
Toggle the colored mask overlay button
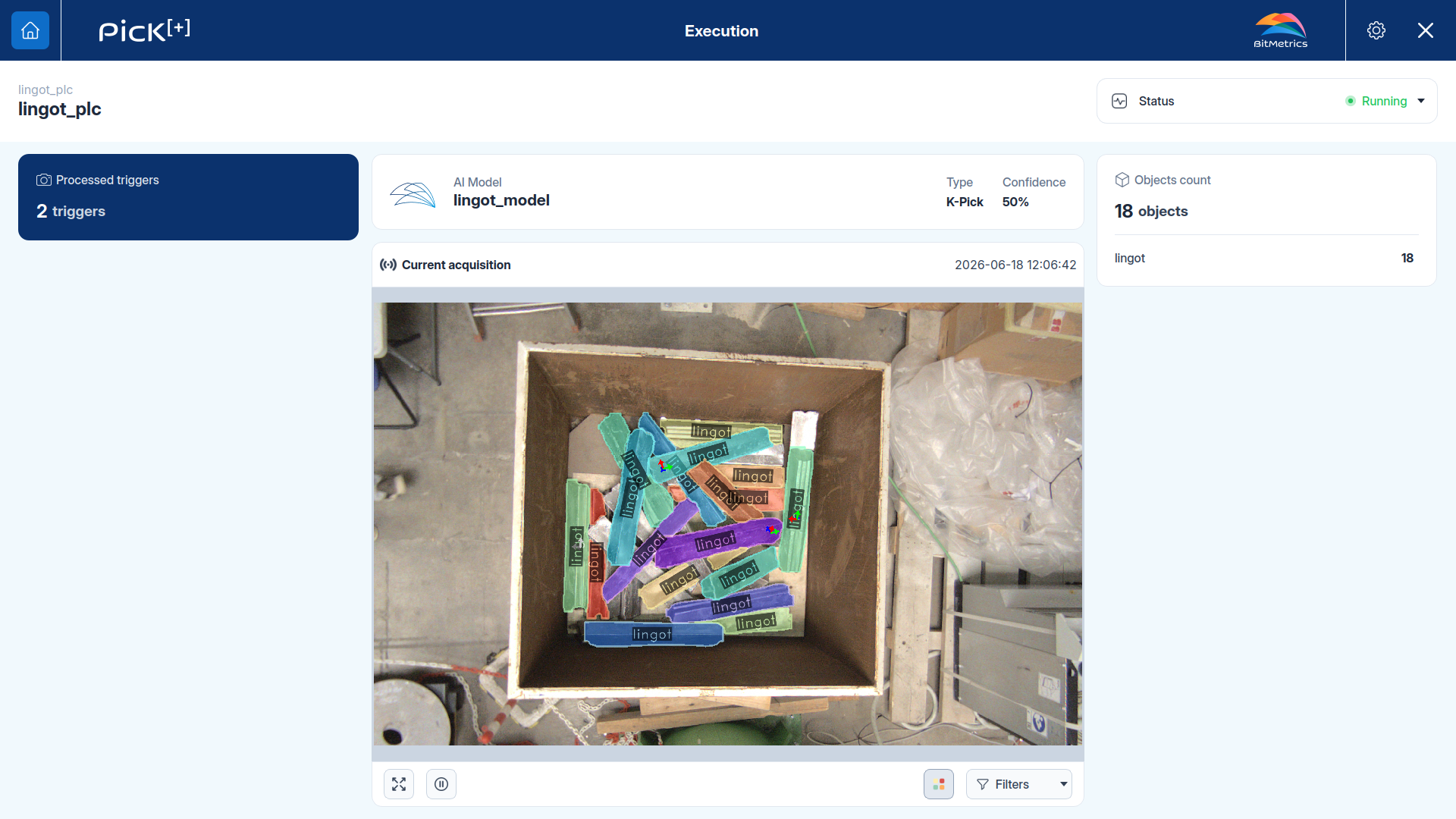point(939,784)
